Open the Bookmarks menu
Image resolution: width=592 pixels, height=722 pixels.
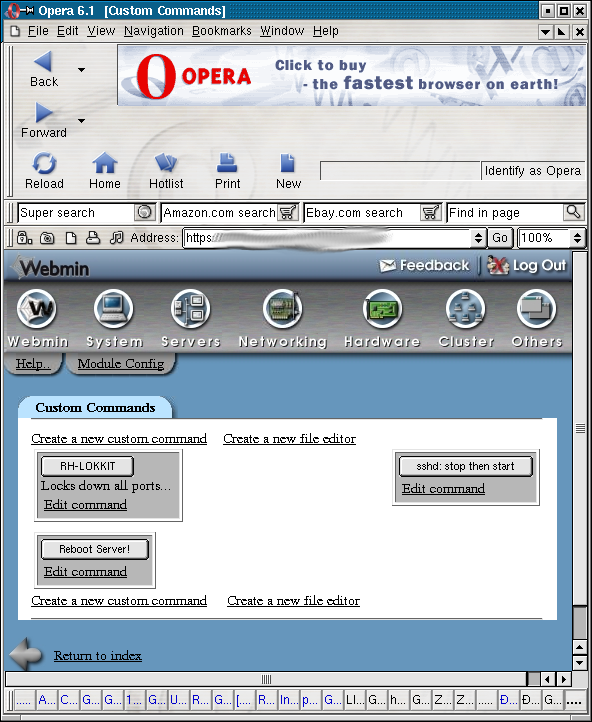[222, 31]
